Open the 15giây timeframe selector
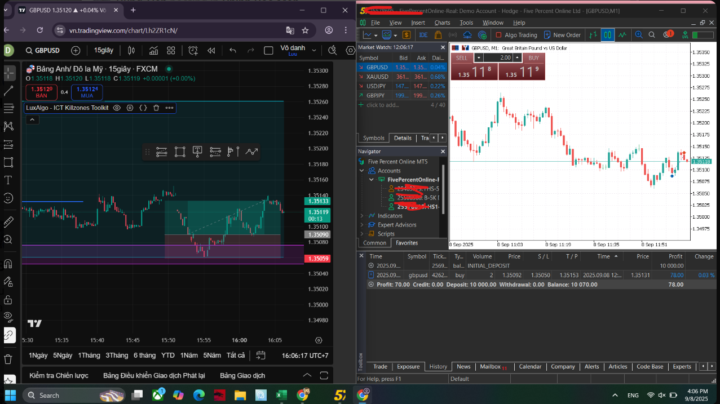The width and height of the screenshot is (720, 404). point(103,50)
